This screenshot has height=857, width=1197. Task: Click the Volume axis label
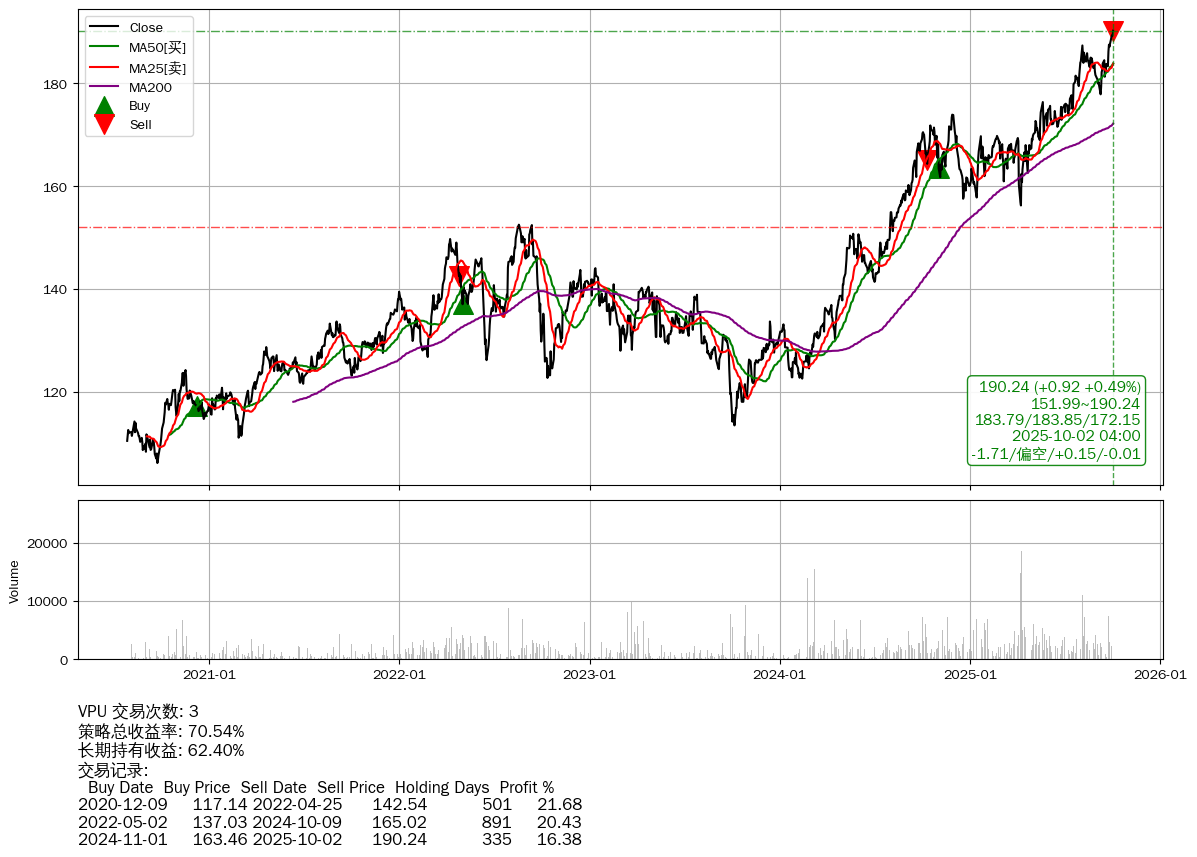click(x=14, y=581)
